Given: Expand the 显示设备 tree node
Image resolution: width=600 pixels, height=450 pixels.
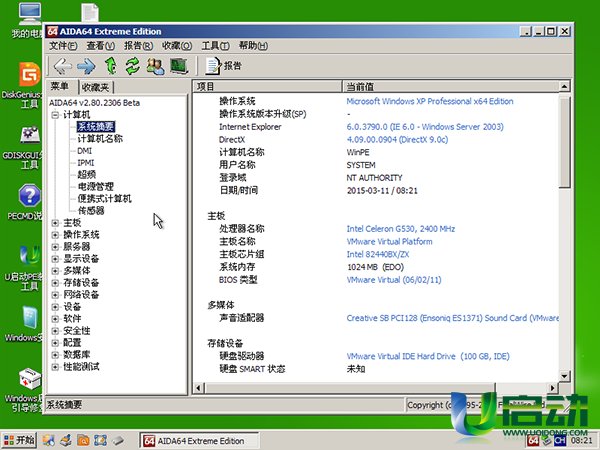Looking at the screenshot, I should pyautogui.click(x=55, y=259).
